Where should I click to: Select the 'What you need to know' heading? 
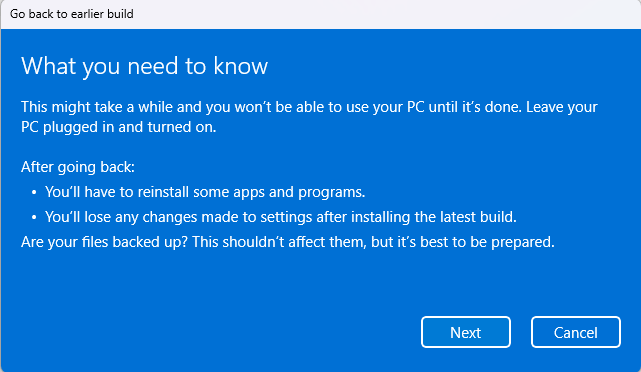click(144, 66)
